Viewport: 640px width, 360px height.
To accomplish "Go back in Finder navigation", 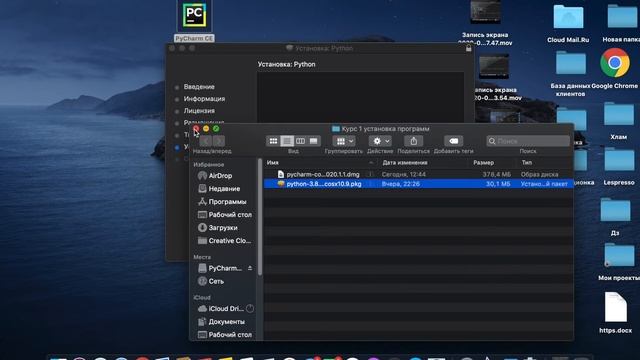I will click(206, 141).
